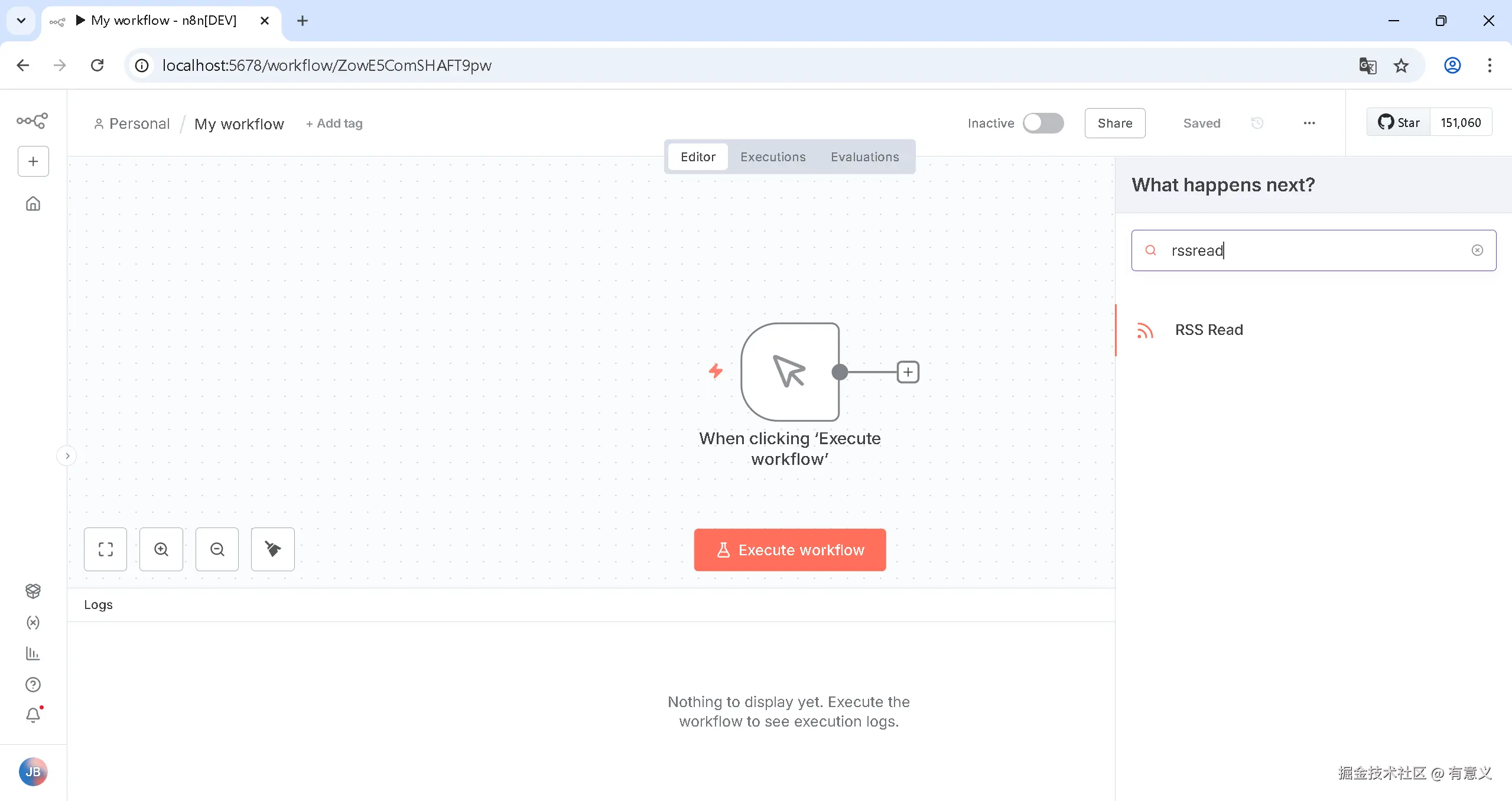This screenshot has height=801, width=1512.
Task: Click the fit-to-view canvas icon
Action: (x=105, y=549)
